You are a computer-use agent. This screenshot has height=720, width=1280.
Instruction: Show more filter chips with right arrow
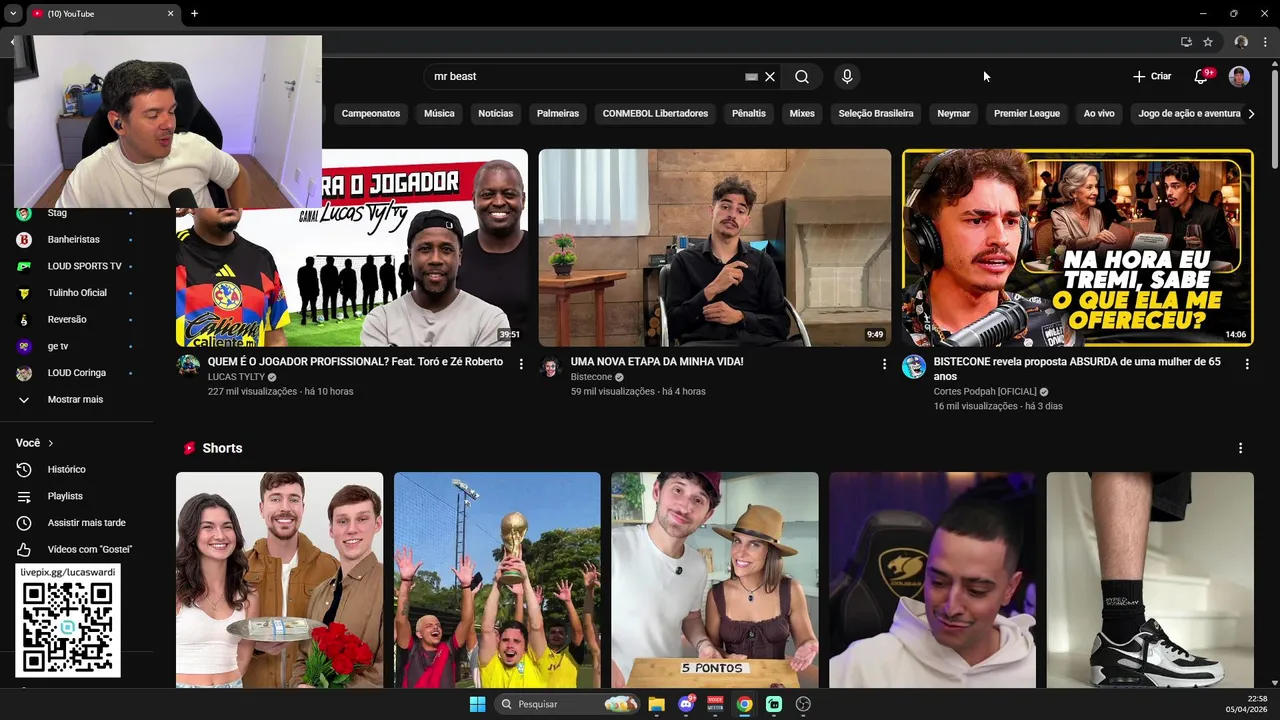point(1251,114)
